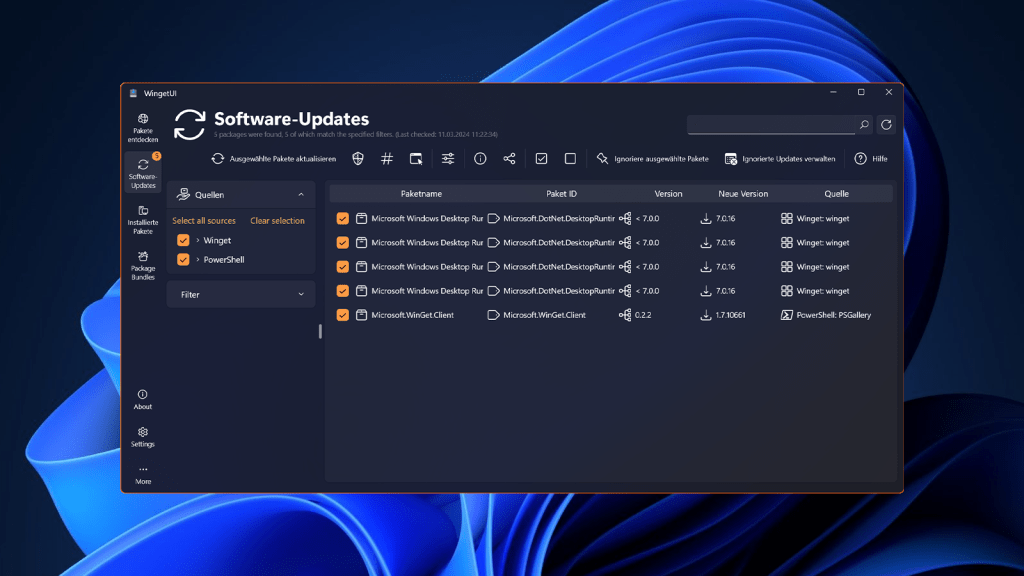Maximize the WingetUI window
Viewport: 1024px width, 576px height.
[x=861, y=92]
